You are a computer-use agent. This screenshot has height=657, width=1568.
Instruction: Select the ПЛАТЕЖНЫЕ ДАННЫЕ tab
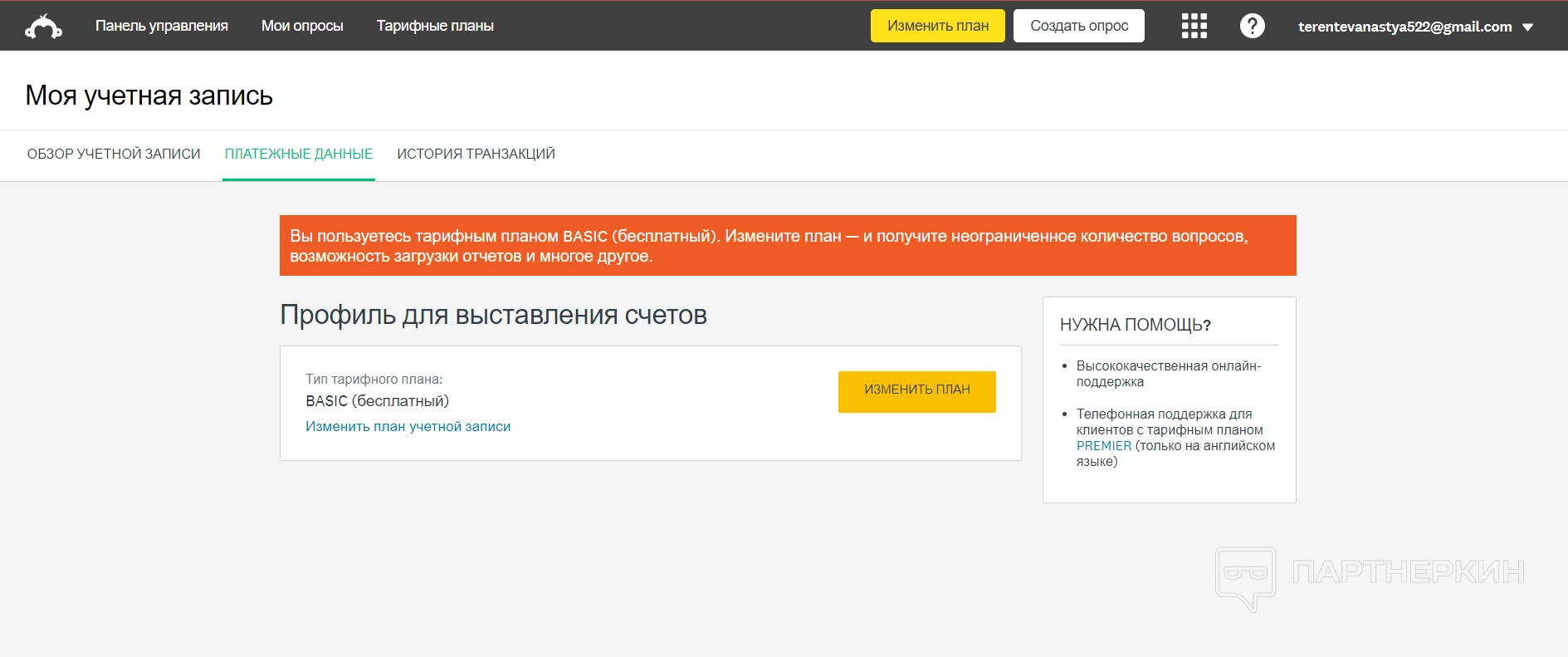click(x=299, y=154)
